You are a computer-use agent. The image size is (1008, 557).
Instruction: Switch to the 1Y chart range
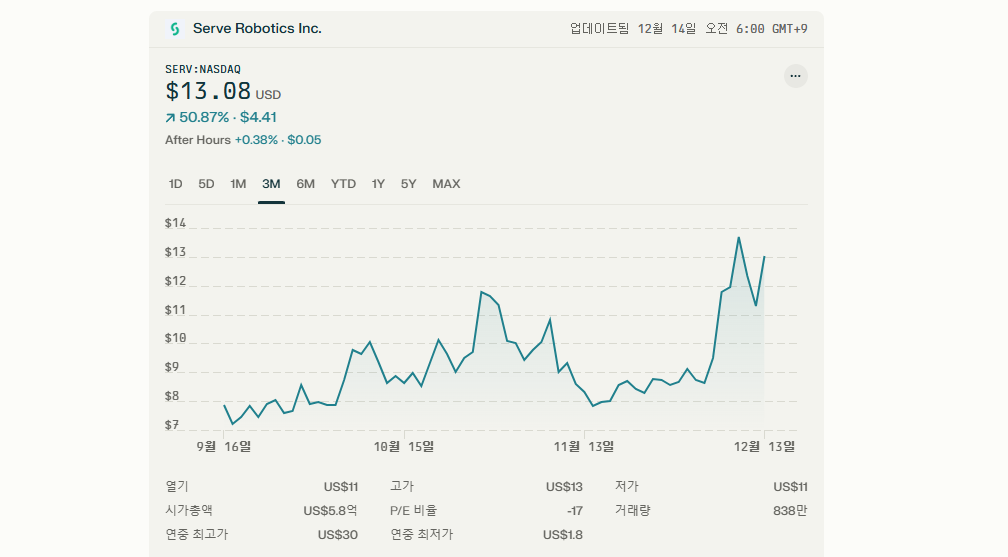pos(378,184)
